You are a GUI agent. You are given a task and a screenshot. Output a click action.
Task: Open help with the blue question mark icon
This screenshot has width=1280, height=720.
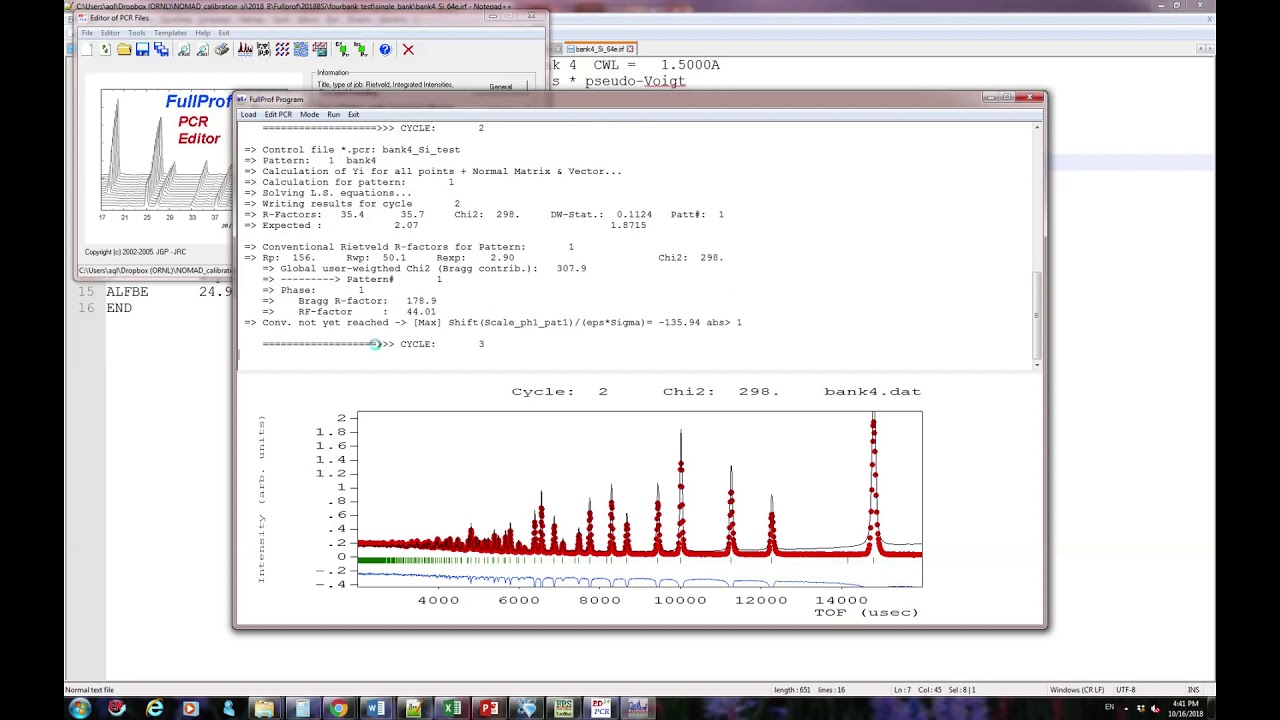tap(385, 49)
